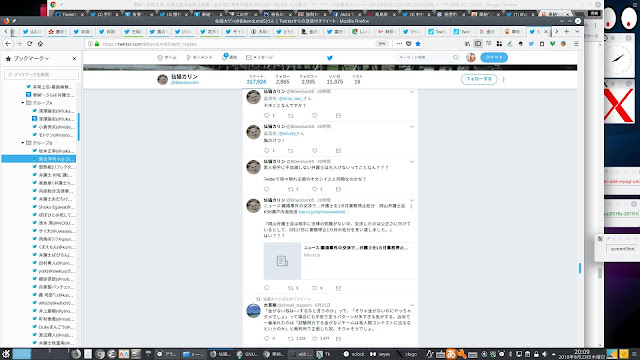This screenshot has height=360, width=640.
Task: Open the Firefox hamburger menu
Action: coord(576,44)
